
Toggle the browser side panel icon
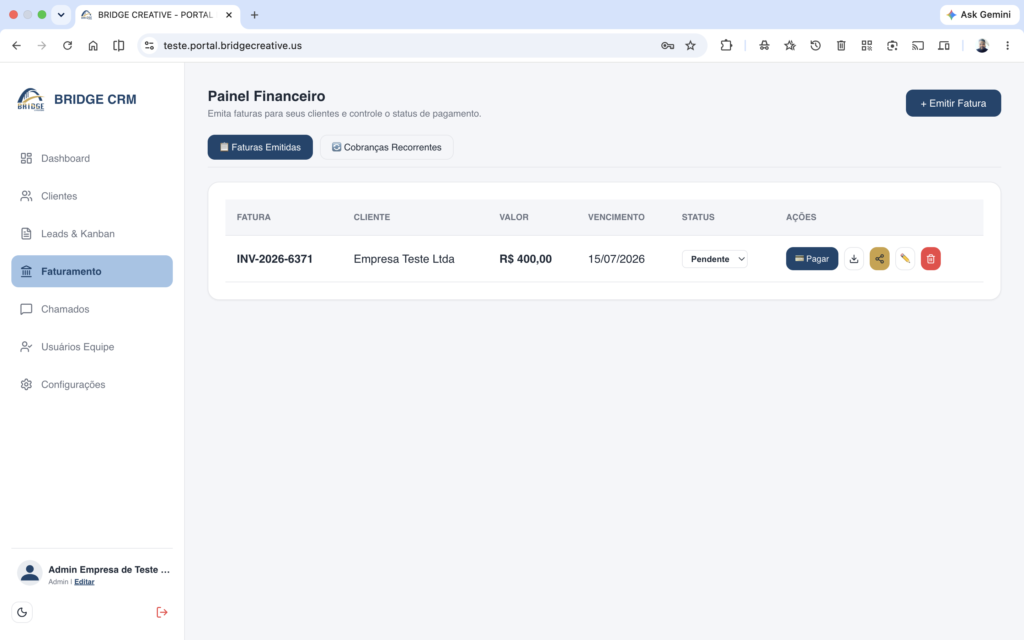[x=118, y=46]
